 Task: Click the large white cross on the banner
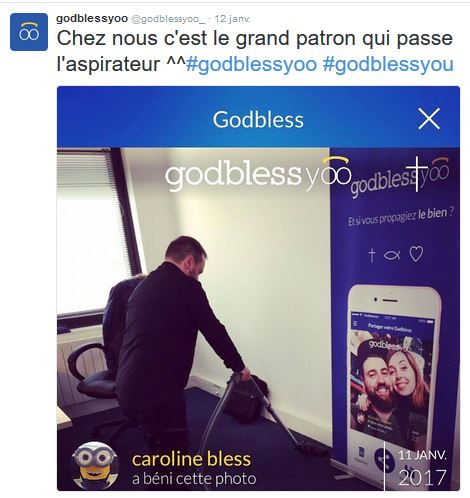(417, 174)
